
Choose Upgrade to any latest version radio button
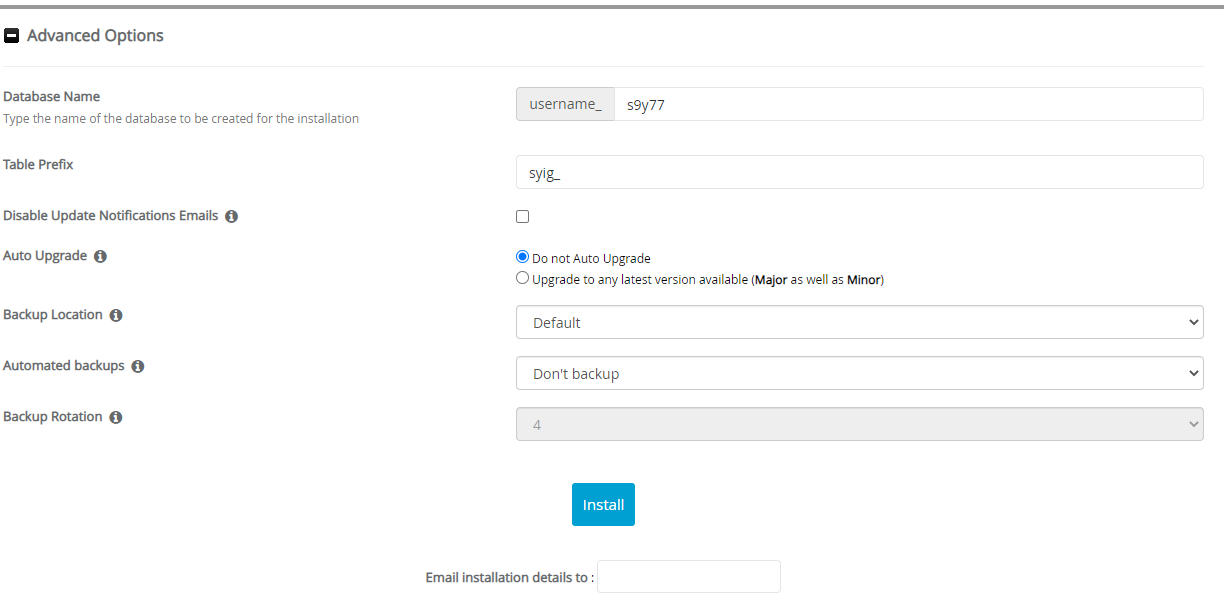point(522,279)
